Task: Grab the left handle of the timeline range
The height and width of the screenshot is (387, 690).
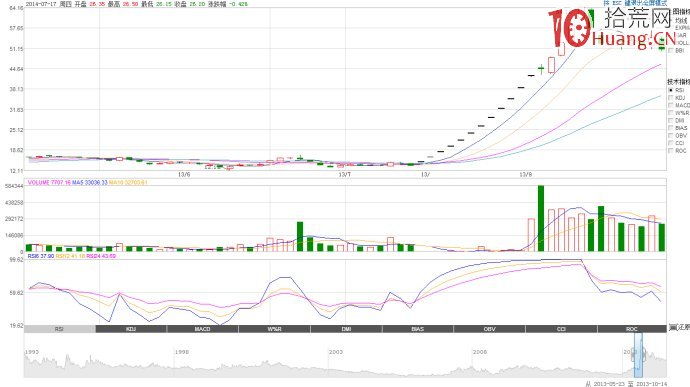Action: click(634, 354)
